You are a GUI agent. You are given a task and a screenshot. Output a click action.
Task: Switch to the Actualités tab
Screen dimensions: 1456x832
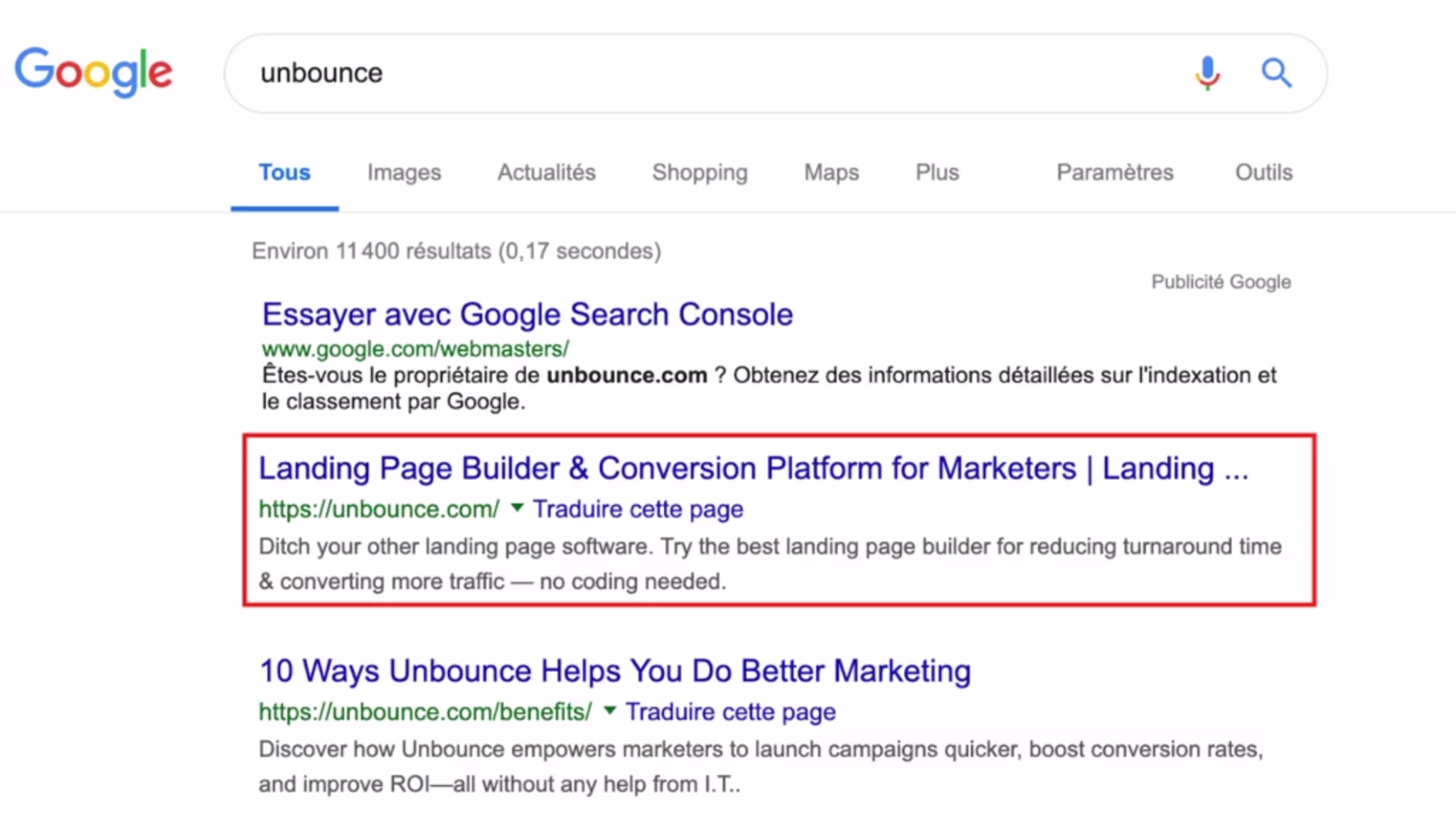click(x=546, y=172)
